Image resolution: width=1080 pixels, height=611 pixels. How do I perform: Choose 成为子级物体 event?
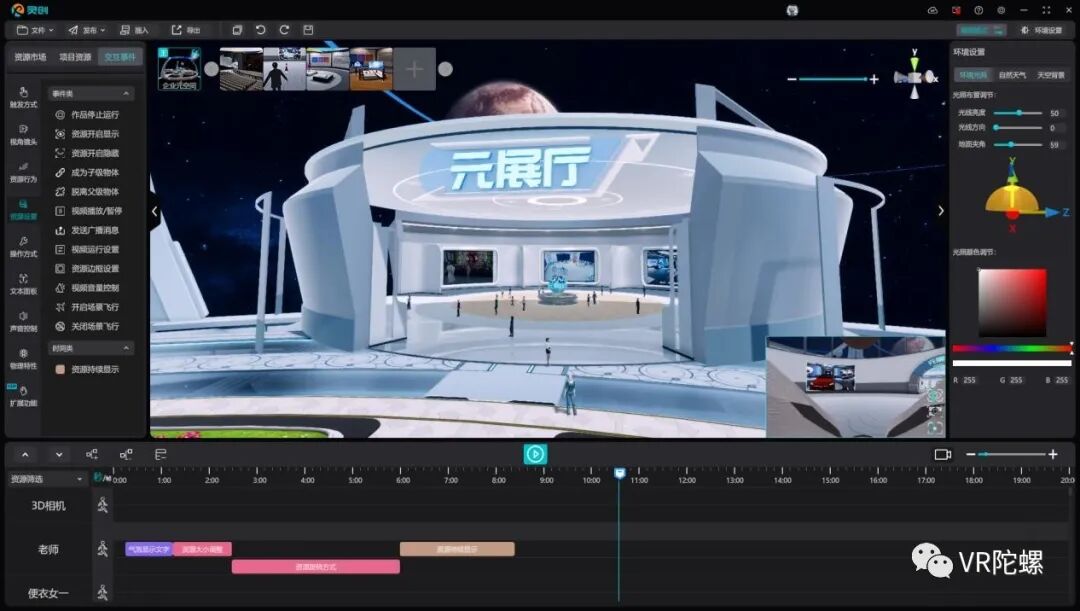87,173
